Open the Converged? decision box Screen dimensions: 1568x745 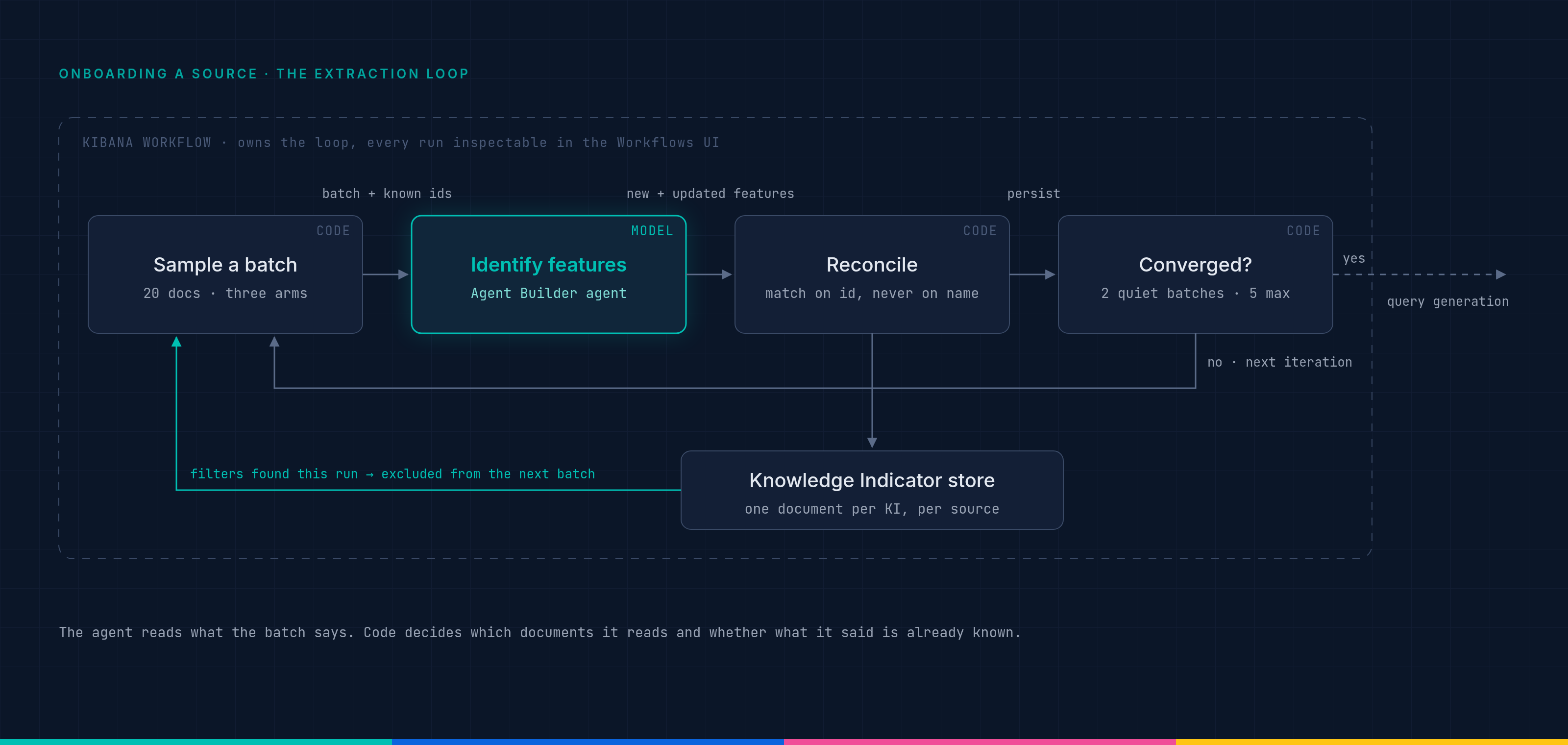[x=1195, y=274]
